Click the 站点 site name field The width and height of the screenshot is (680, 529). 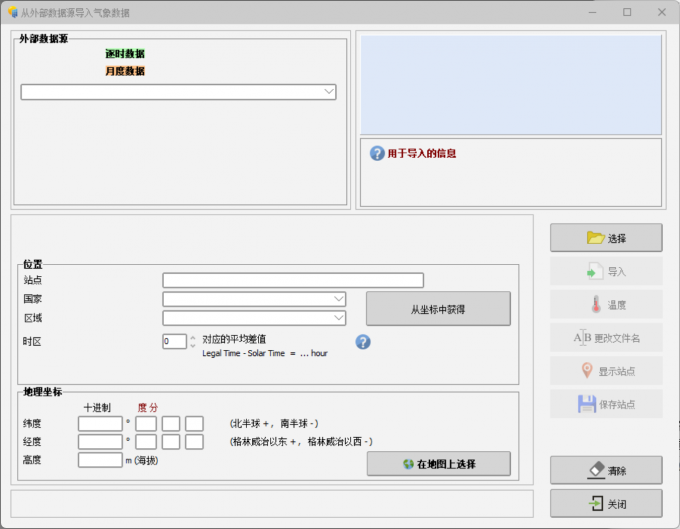click(293, 280)
